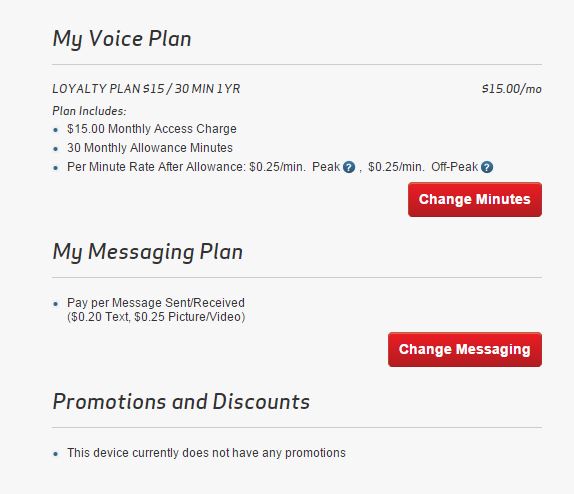The image size is (574, 494).
Task: Click the Change Minutes button
Action: click(x=475, y=200)
